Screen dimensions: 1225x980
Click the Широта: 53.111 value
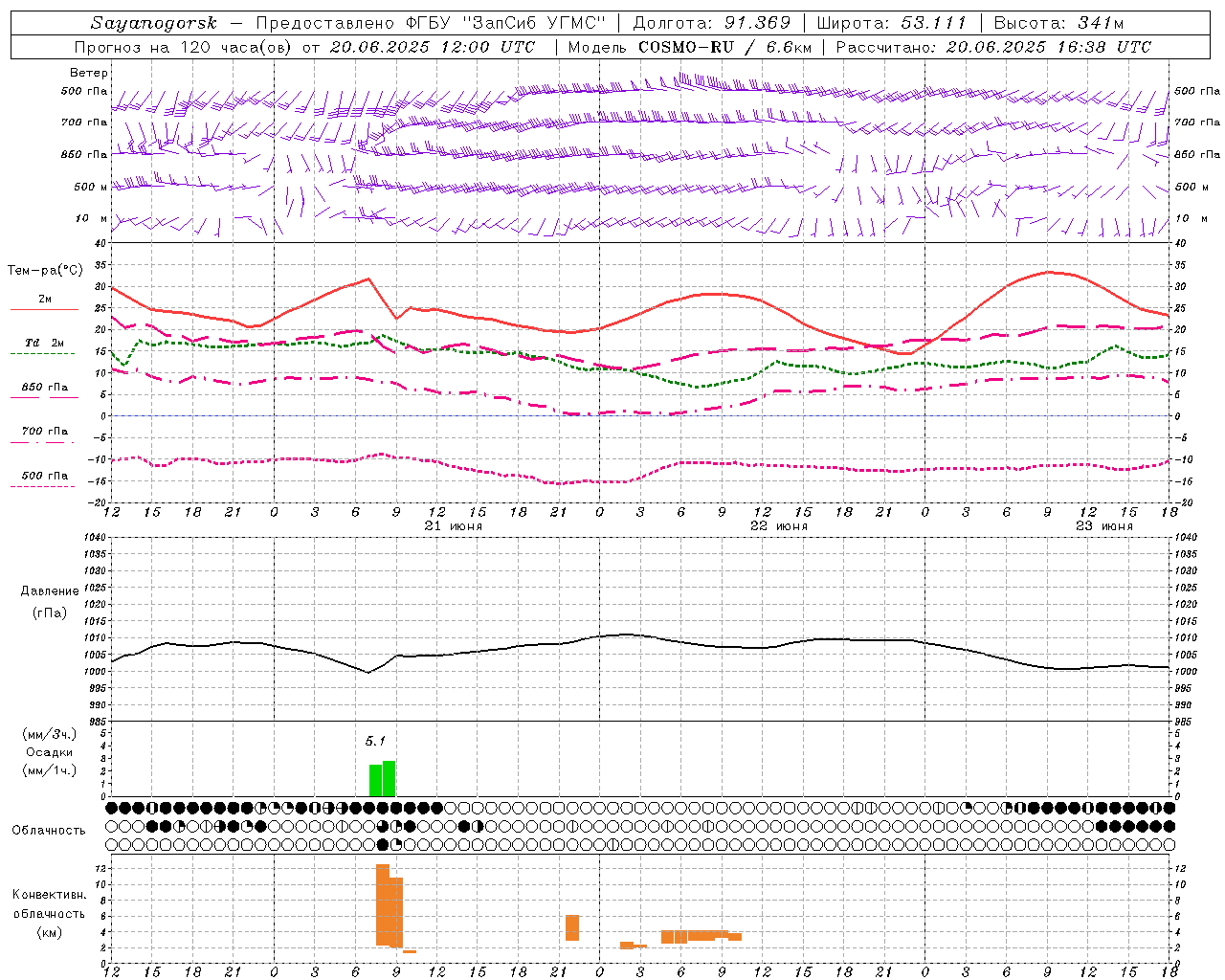coord(891,23)
